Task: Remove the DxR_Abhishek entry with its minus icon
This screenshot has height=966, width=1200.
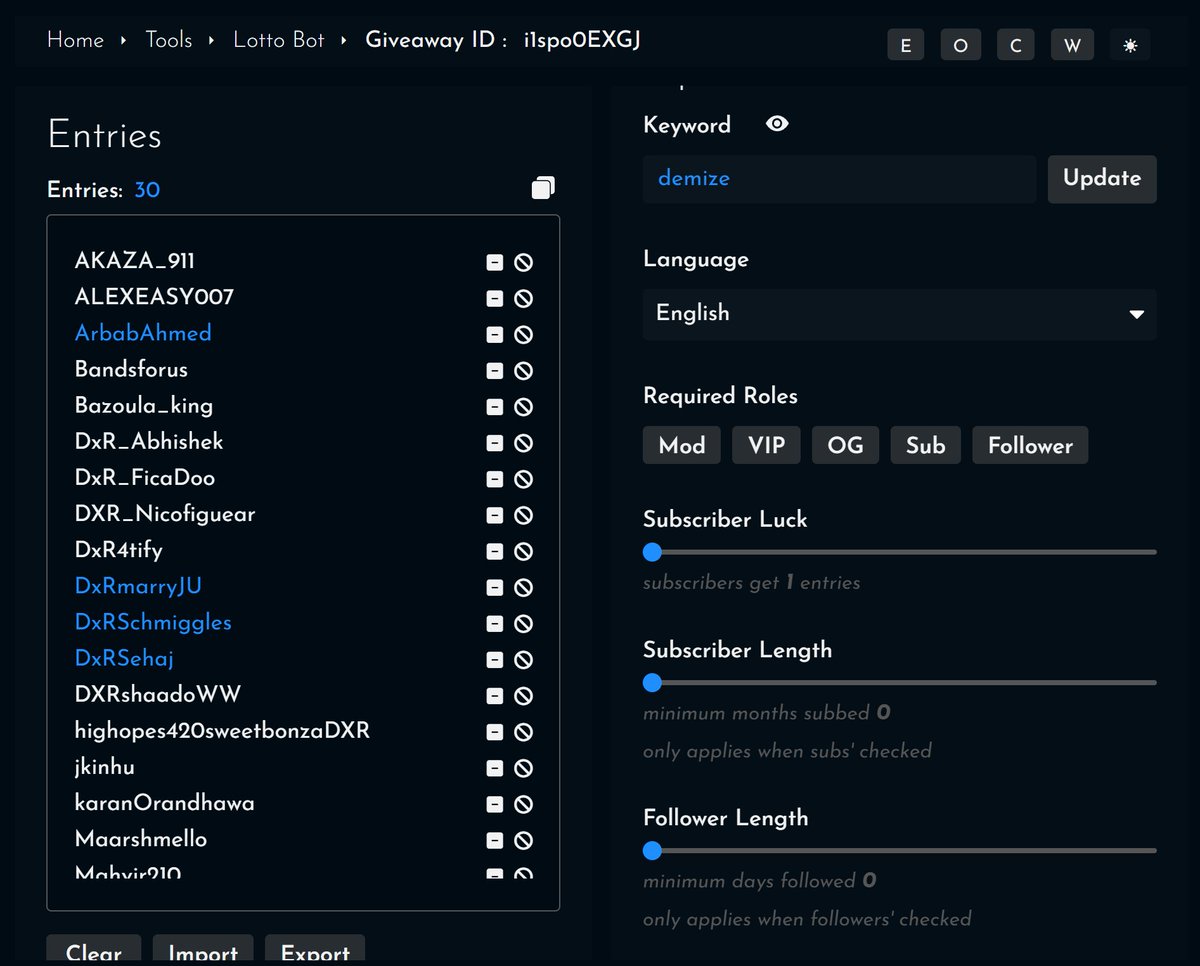Action: pyautogui.click(x=494, y=442)
